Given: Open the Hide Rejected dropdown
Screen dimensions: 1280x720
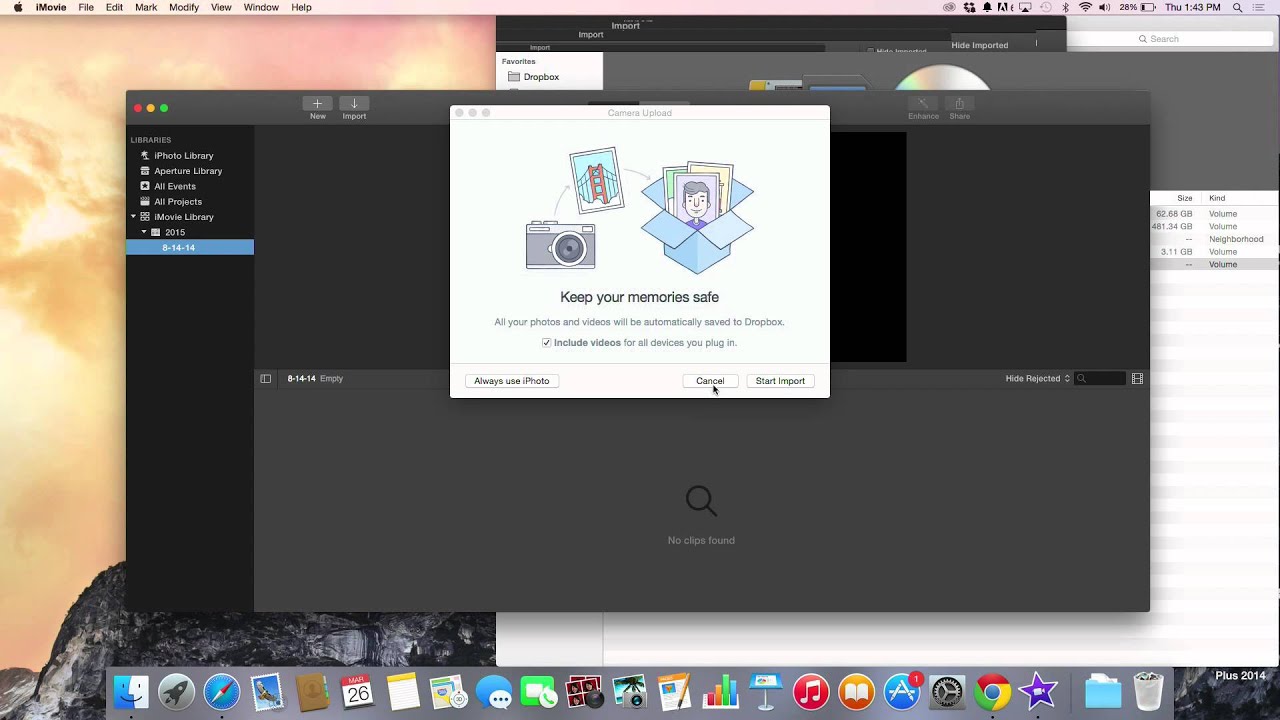Looking at the screenshot, I should pos(1038,379).
